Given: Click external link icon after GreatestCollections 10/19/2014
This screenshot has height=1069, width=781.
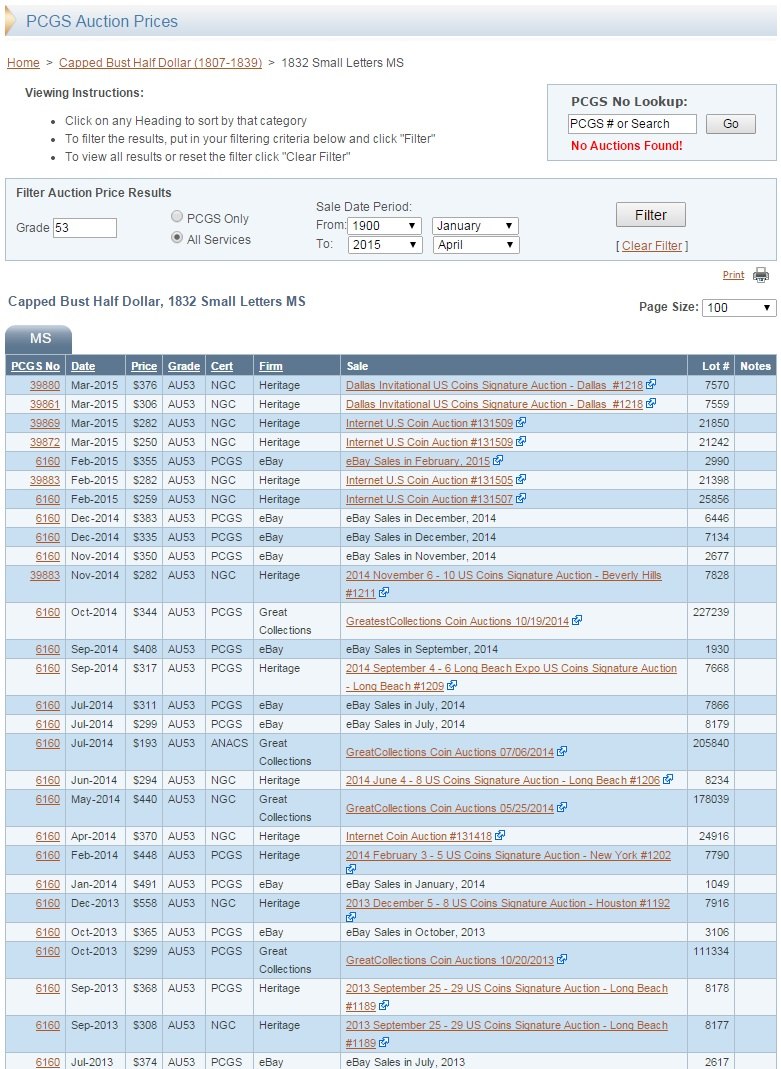Looking at the screenshot, I should [577, 620].
